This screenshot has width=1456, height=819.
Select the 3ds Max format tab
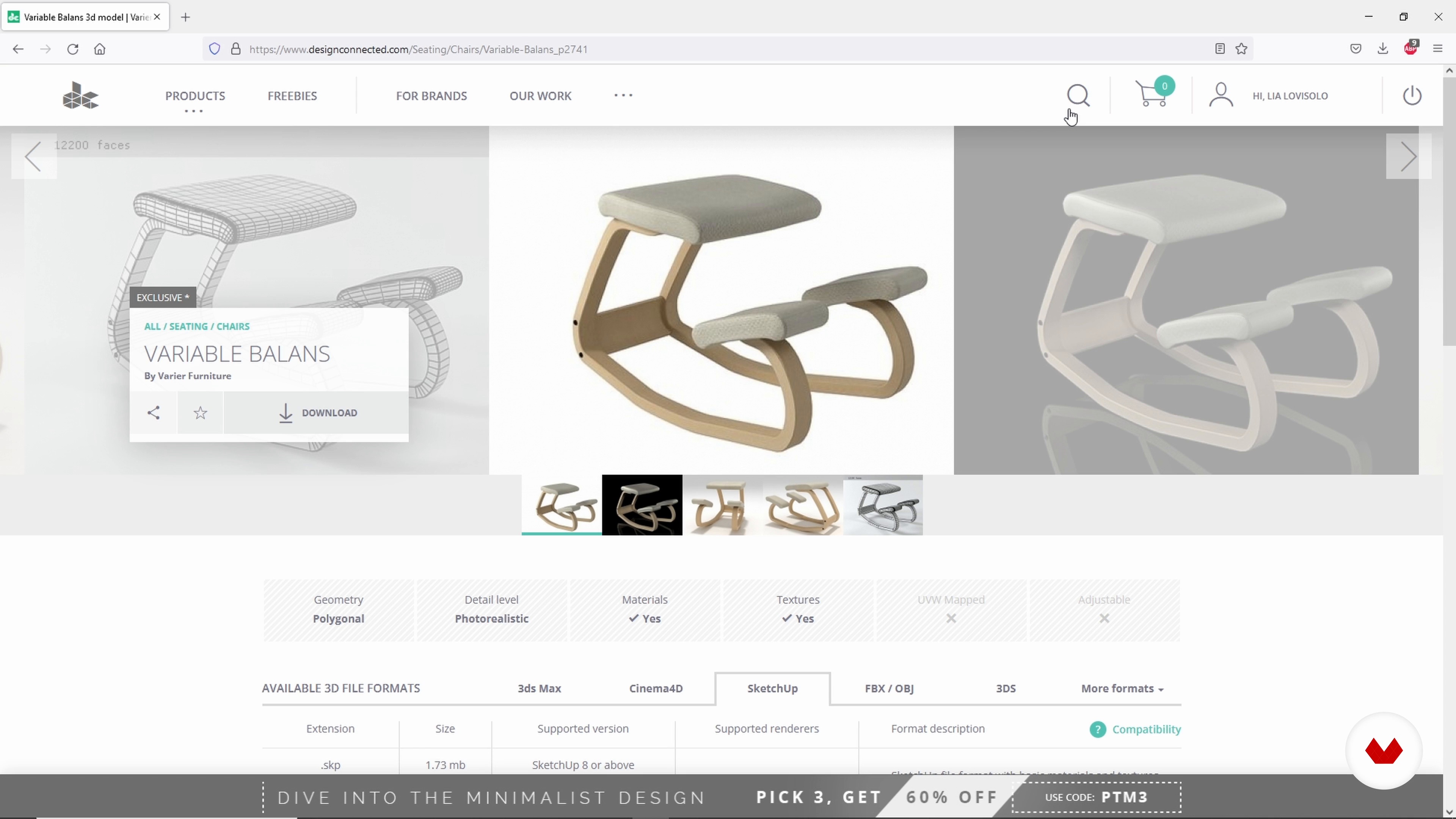[539, 689]
